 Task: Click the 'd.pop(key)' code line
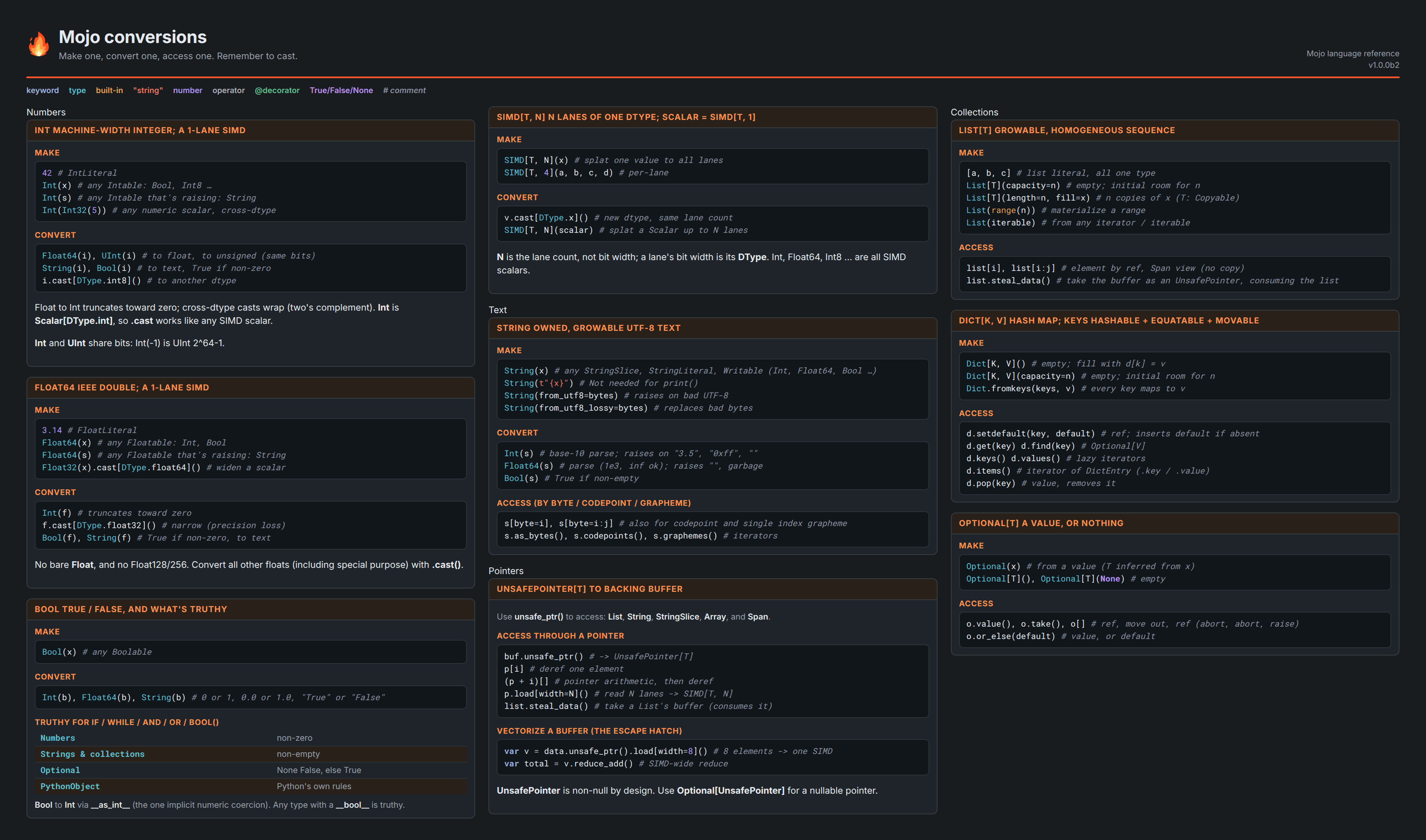(1041, 483)
